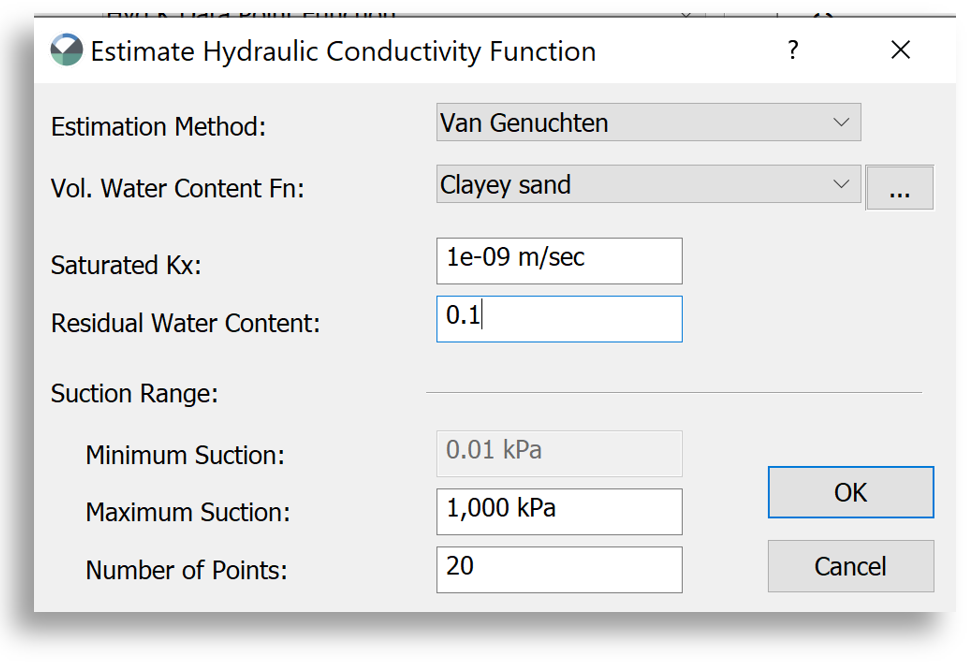
Task: Click the grayed-out Minimum Suction field
Action: pos(558,452)
